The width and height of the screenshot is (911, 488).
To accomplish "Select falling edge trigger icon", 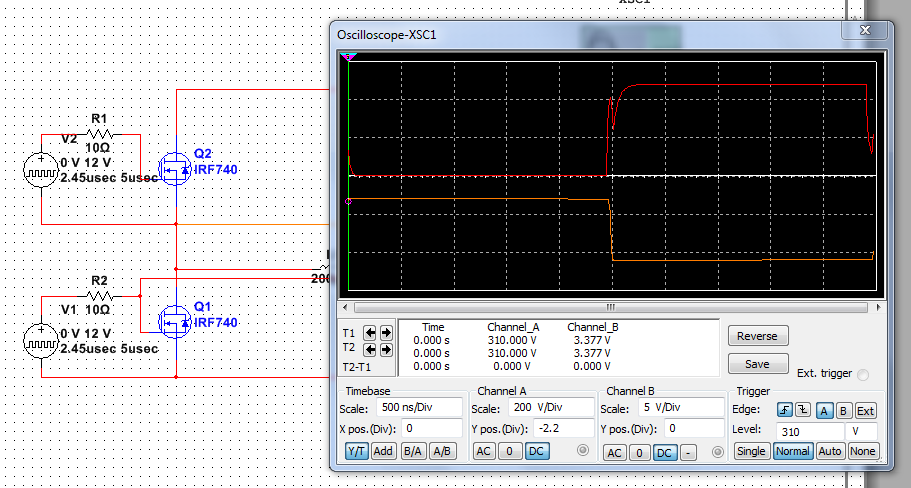I will [802, 410].
